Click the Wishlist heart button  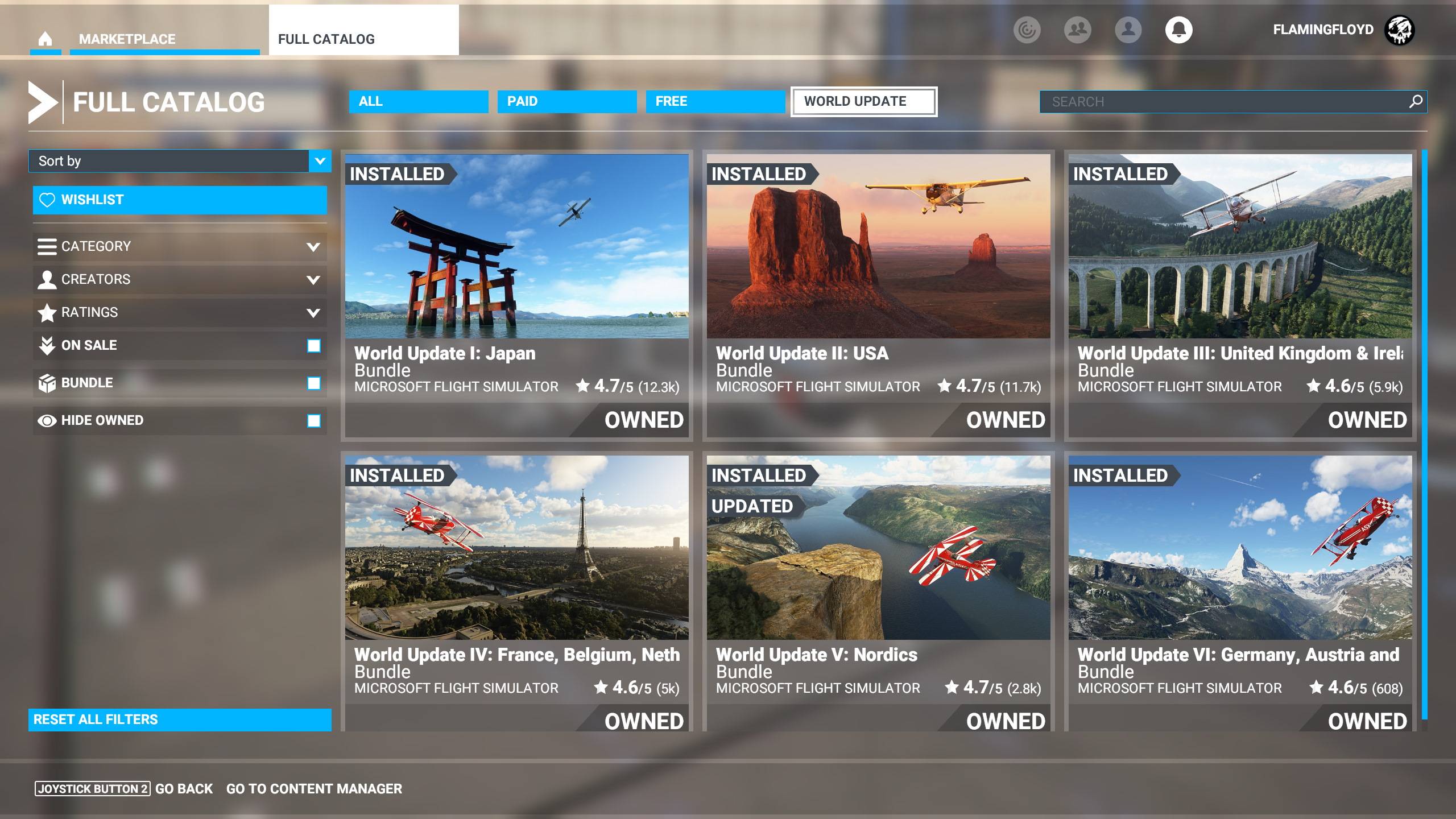click(x=180, y=200)
